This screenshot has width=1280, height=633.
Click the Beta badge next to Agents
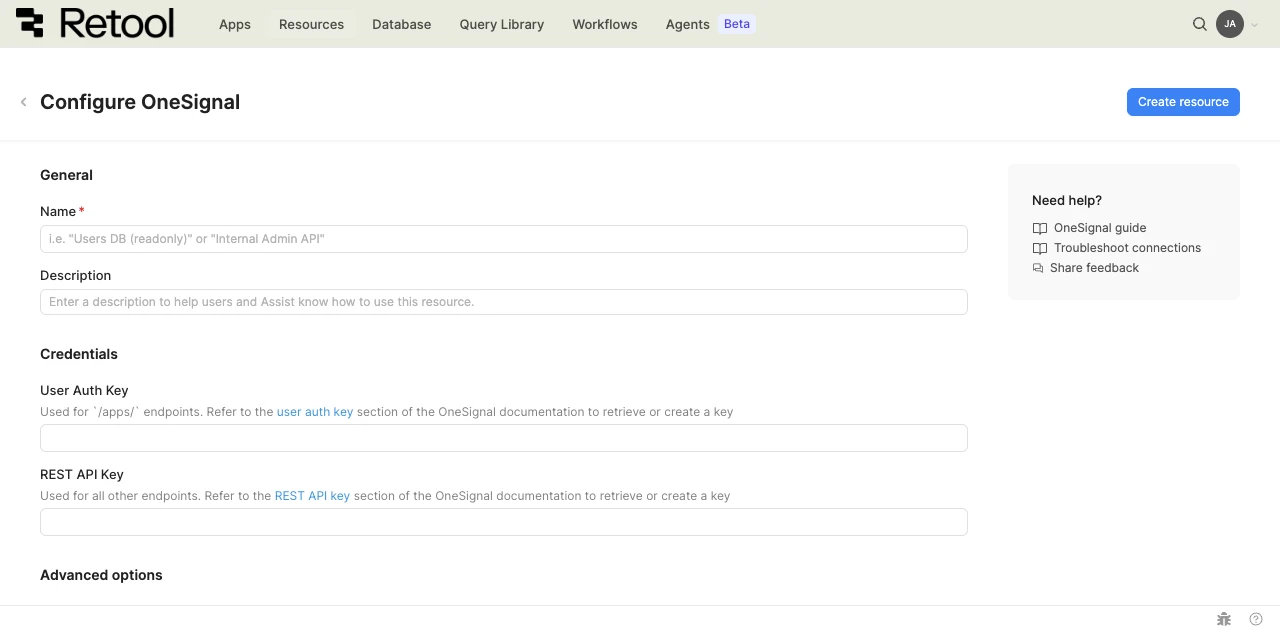coord(737,24)
